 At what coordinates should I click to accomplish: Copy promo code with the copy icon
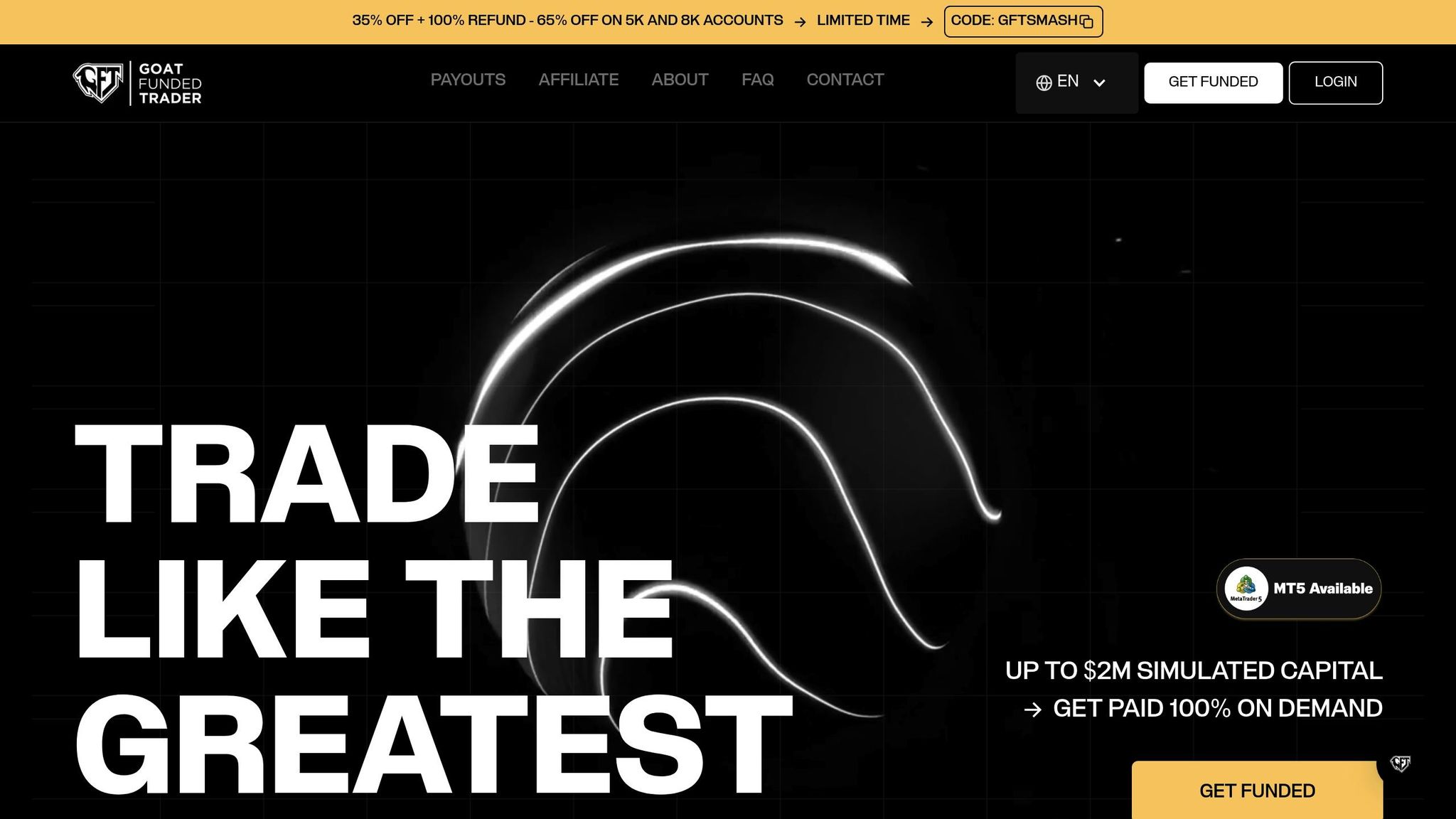(1086, 22)
